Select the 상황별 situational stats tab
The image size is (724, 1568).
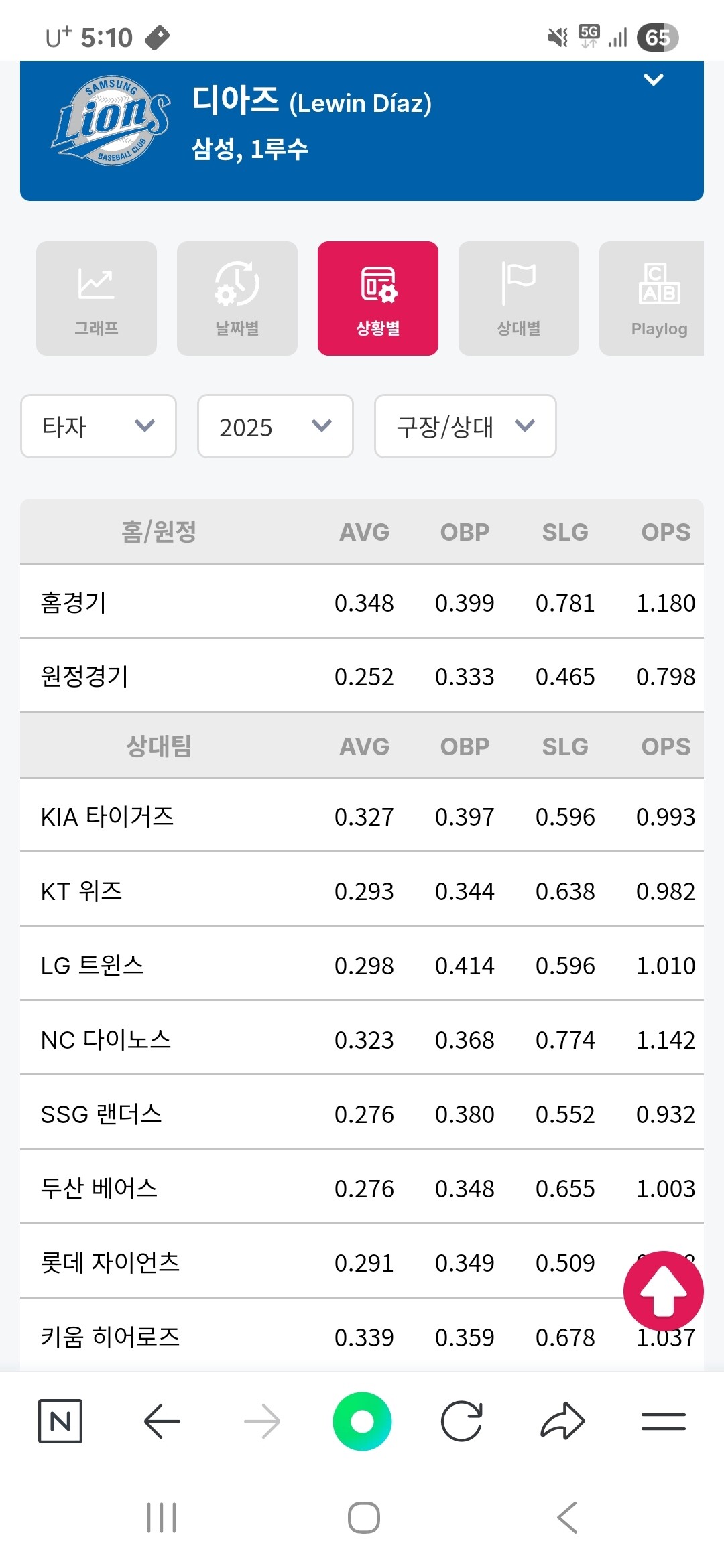[x=378, y=298]
